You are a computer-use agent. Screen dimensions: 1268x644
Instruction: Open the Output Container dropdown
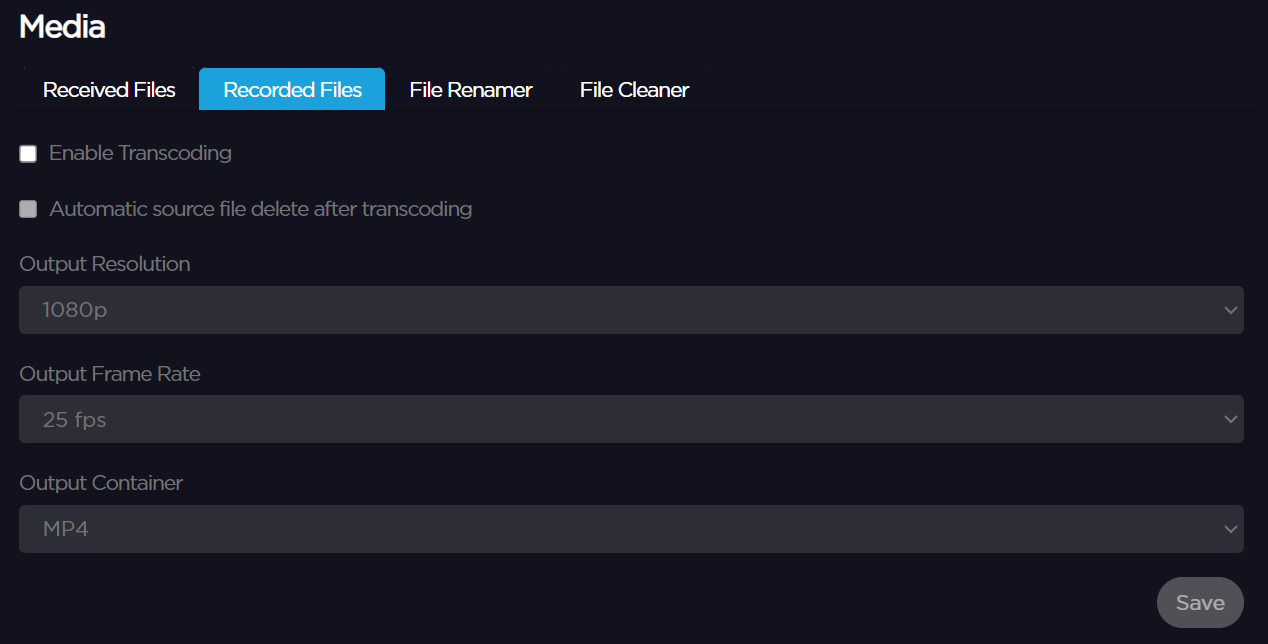630,529
